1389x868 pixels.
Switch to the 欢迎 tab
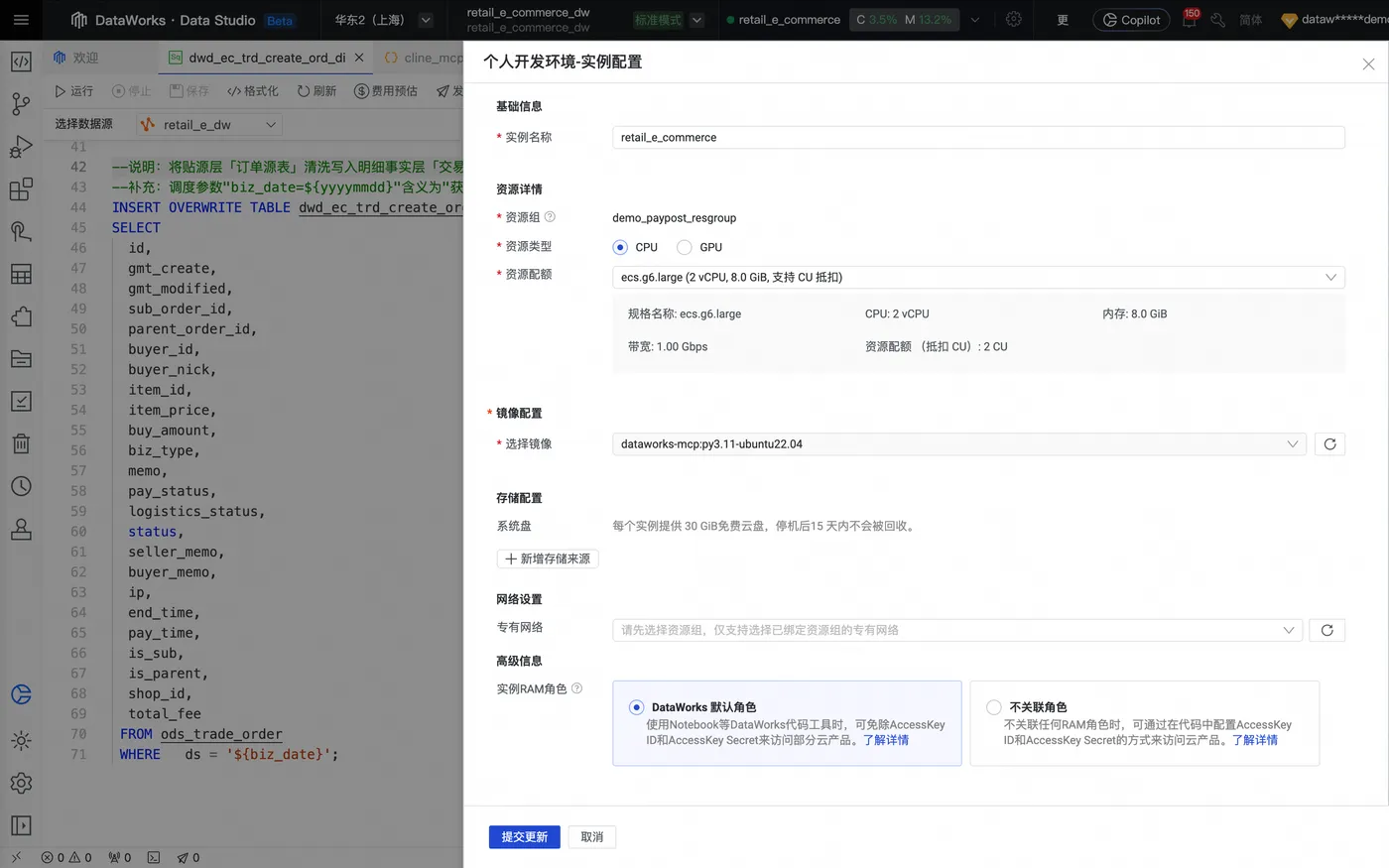point(76,58)
